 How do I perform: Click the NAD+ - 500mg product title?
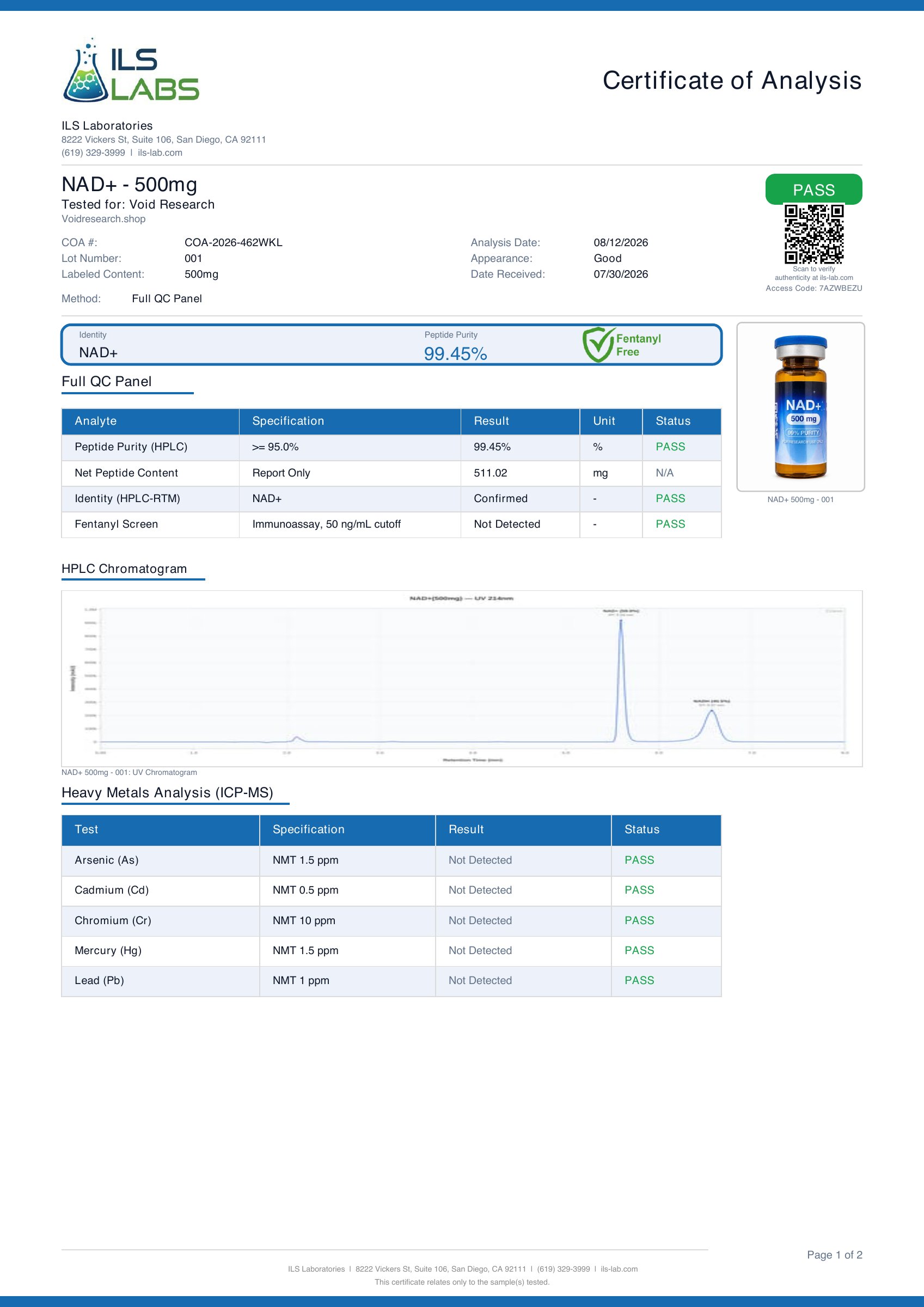(129, 185)
